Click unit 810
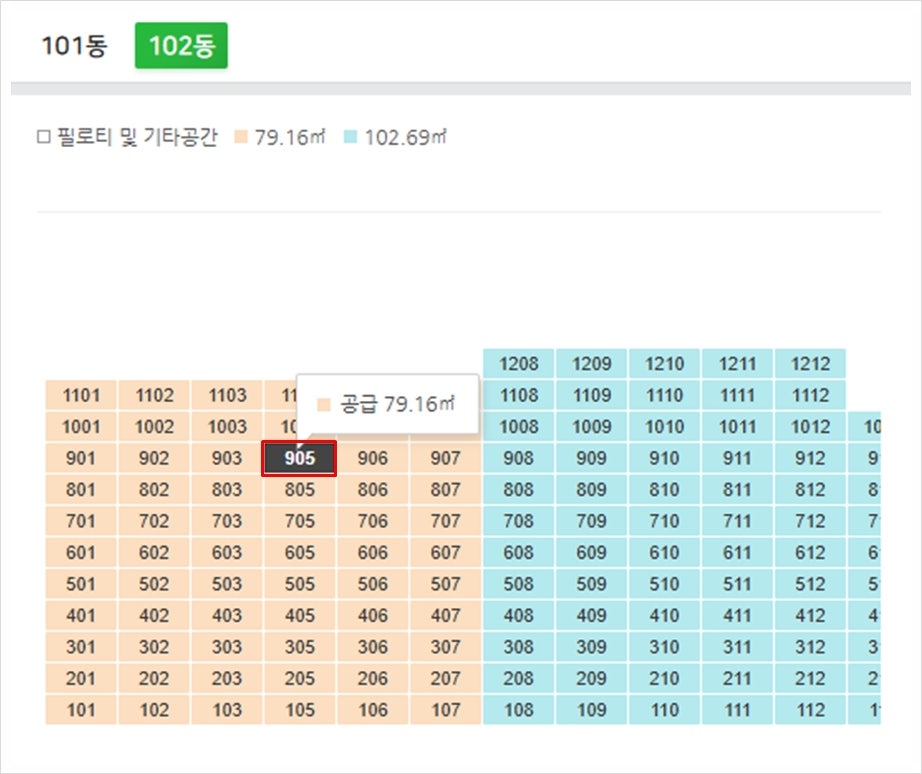This screenshot has height=774, width=922. 664,489
